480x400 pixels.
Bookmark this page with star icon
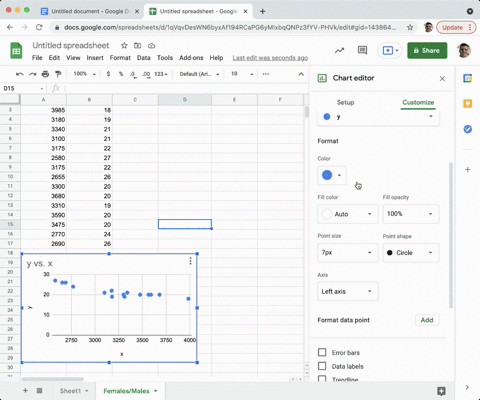coord(410,27)
